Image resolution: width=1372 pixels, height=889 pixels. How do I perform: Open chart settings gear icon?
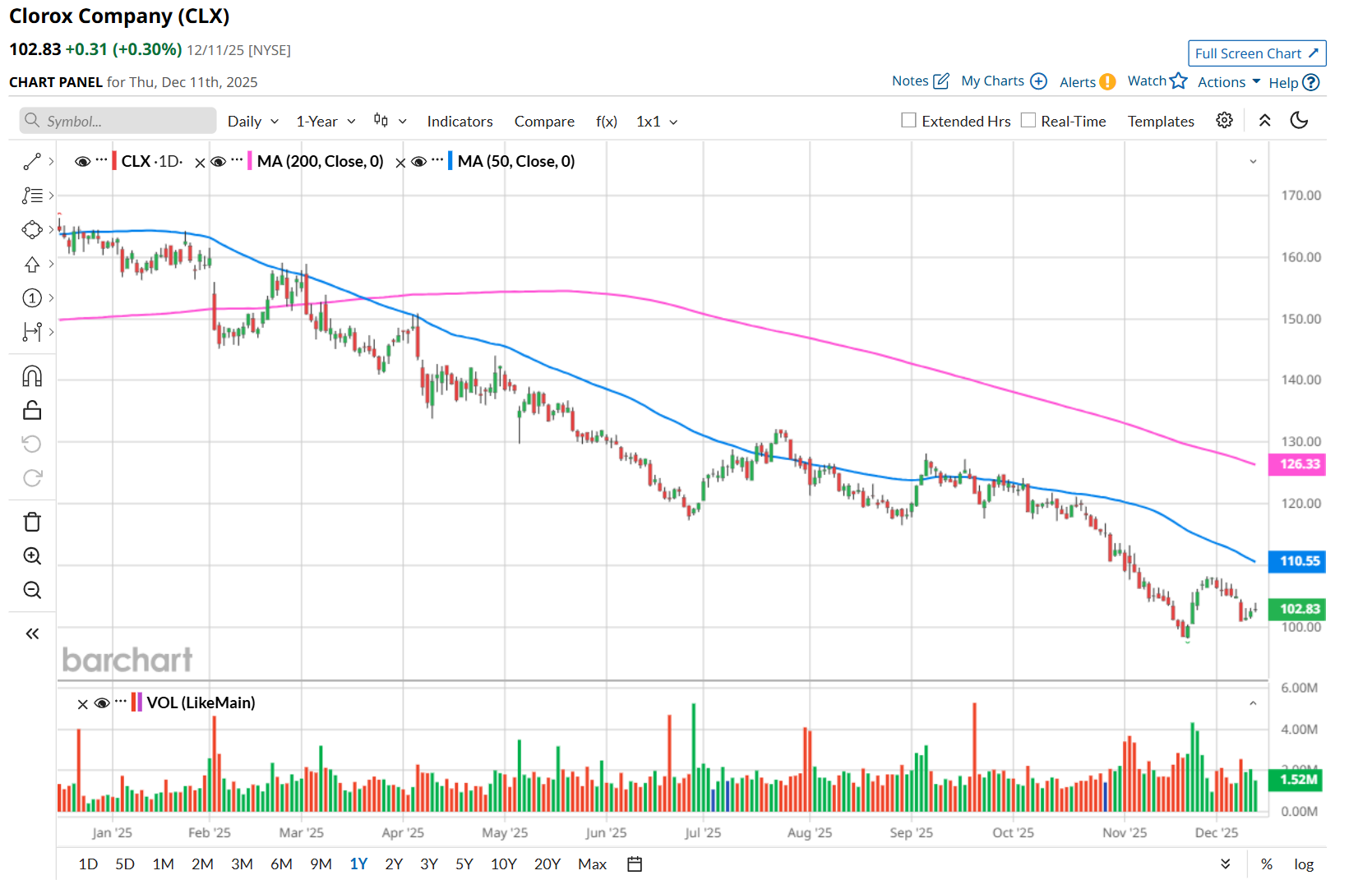[1224, 121]
